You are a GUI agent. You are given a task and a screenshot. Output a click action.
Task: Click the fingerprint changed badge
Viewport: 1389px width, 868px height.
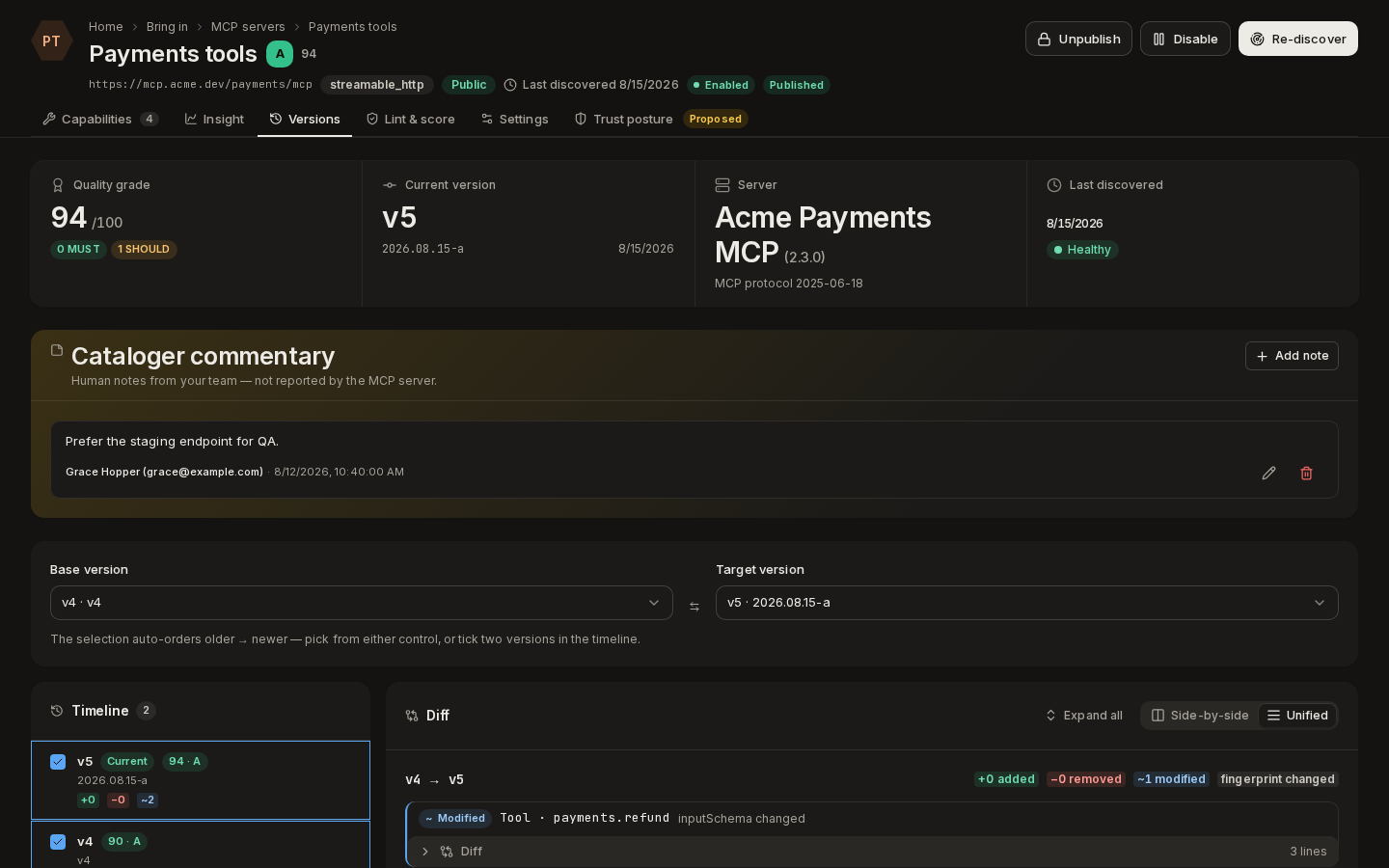click(x=1277, y=779)
